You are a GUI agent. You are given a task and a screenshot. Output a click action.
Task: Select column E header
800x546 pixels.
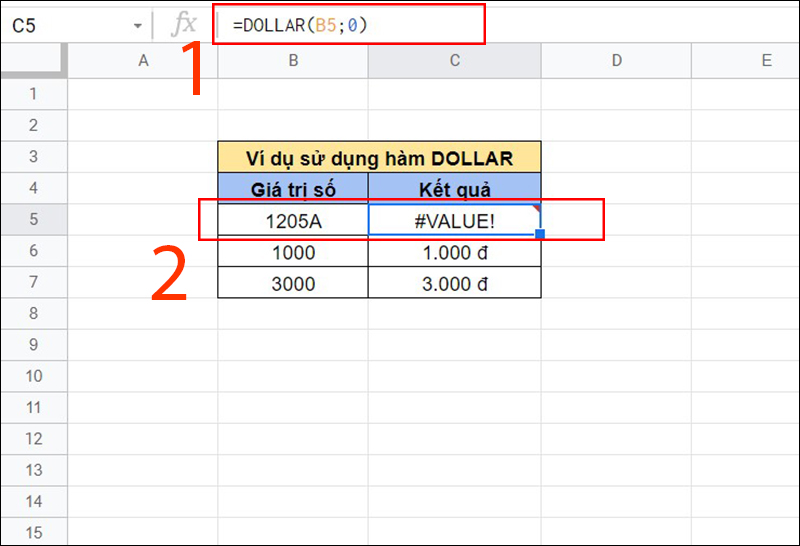pyautogui.click(x=746, y=61)
